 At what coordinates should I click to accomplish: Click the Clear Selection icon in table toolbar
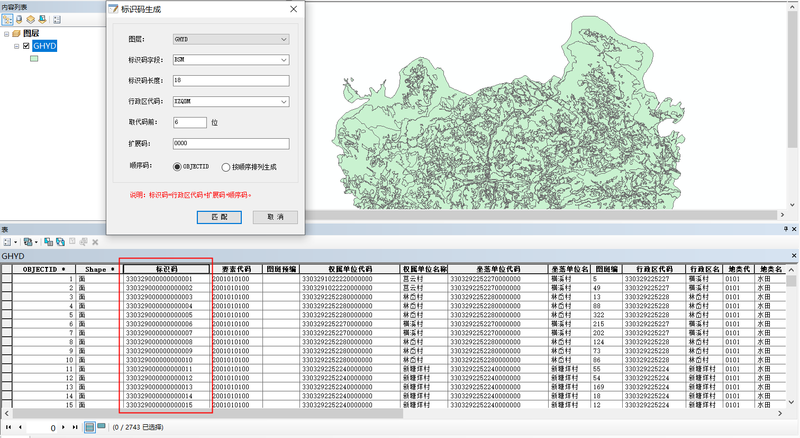coord(72,242)
